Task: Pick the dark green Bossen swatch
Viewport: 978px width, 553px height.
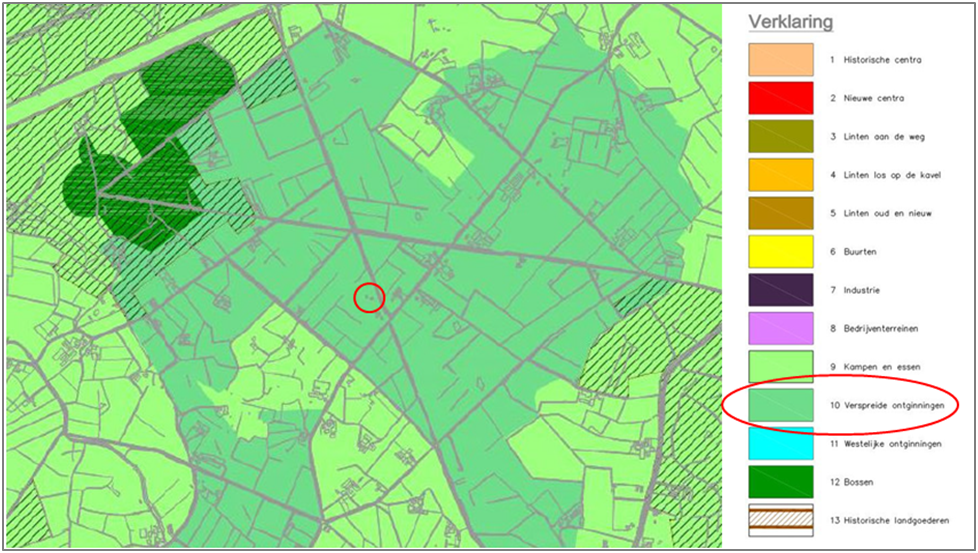Action: [781, 482]
